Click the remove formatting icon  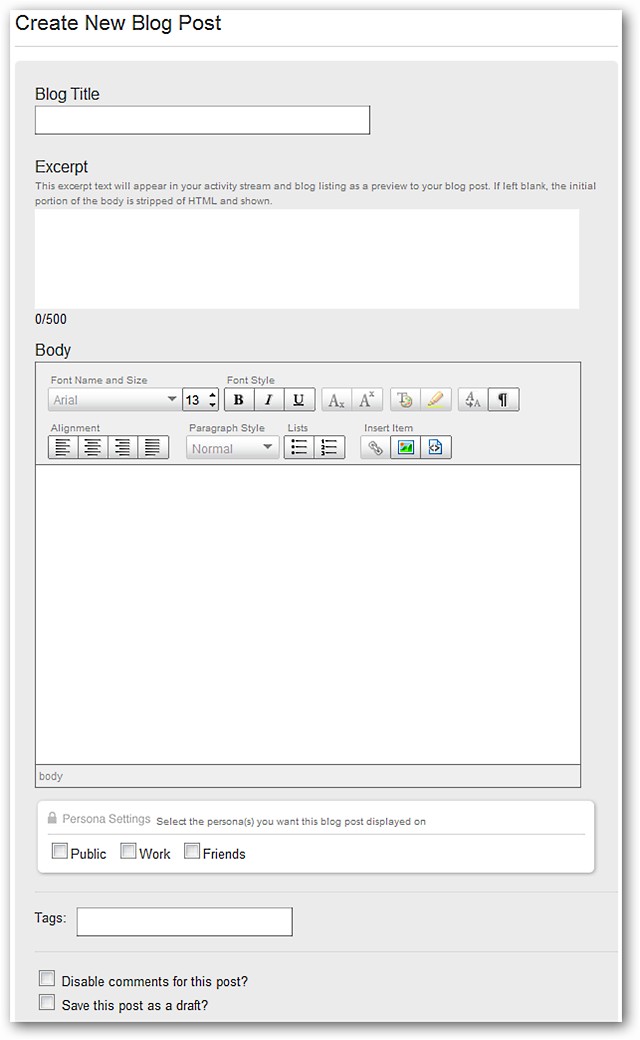pyautogui.click(x=473, y=400)
